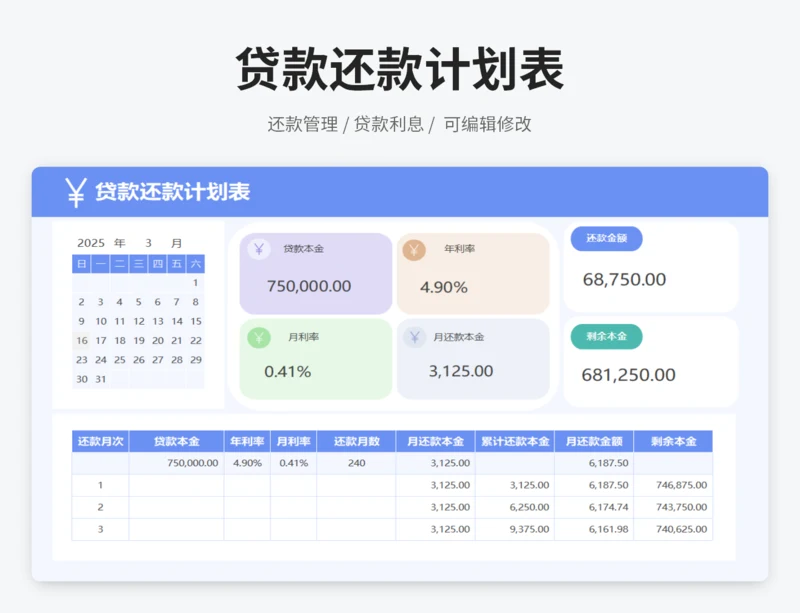Select the 6,174.74 monthly payment cell
This screenshot has width=800, height=613.
tap(594, 507)
